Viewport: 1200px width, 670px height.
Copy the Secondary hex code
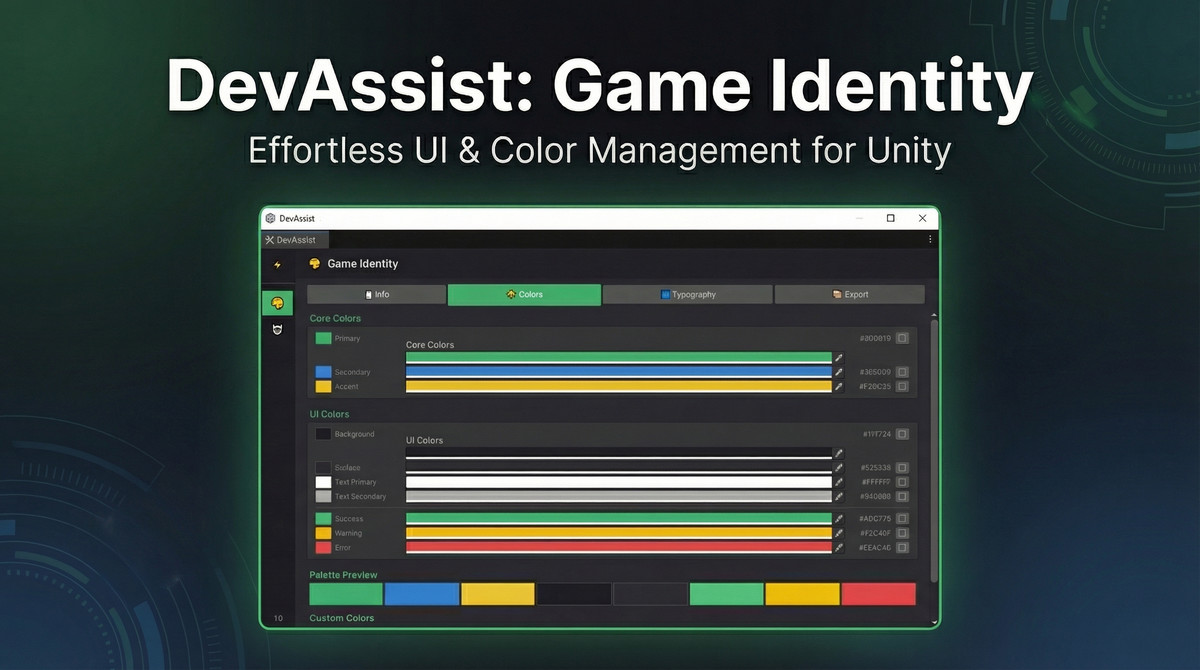tap(902, 372)
